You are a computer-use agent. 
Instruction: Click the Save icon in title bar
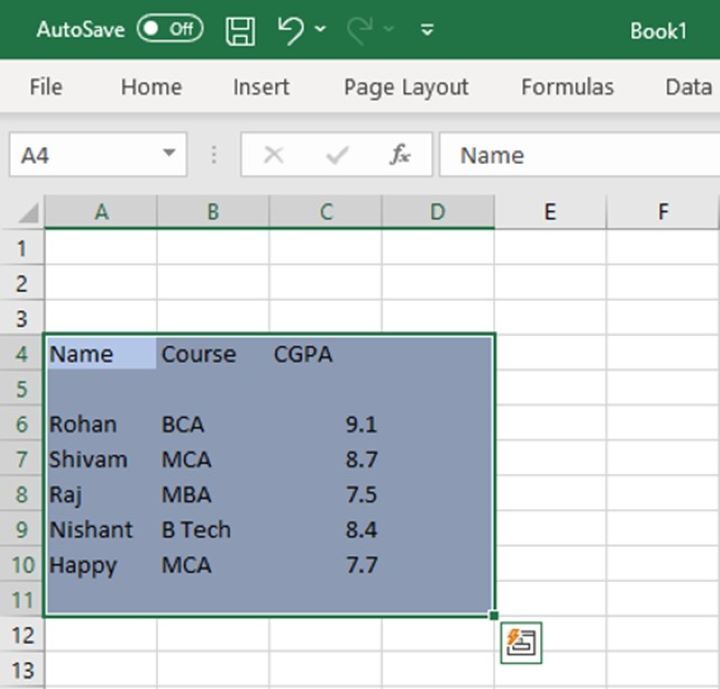[240, 30]
